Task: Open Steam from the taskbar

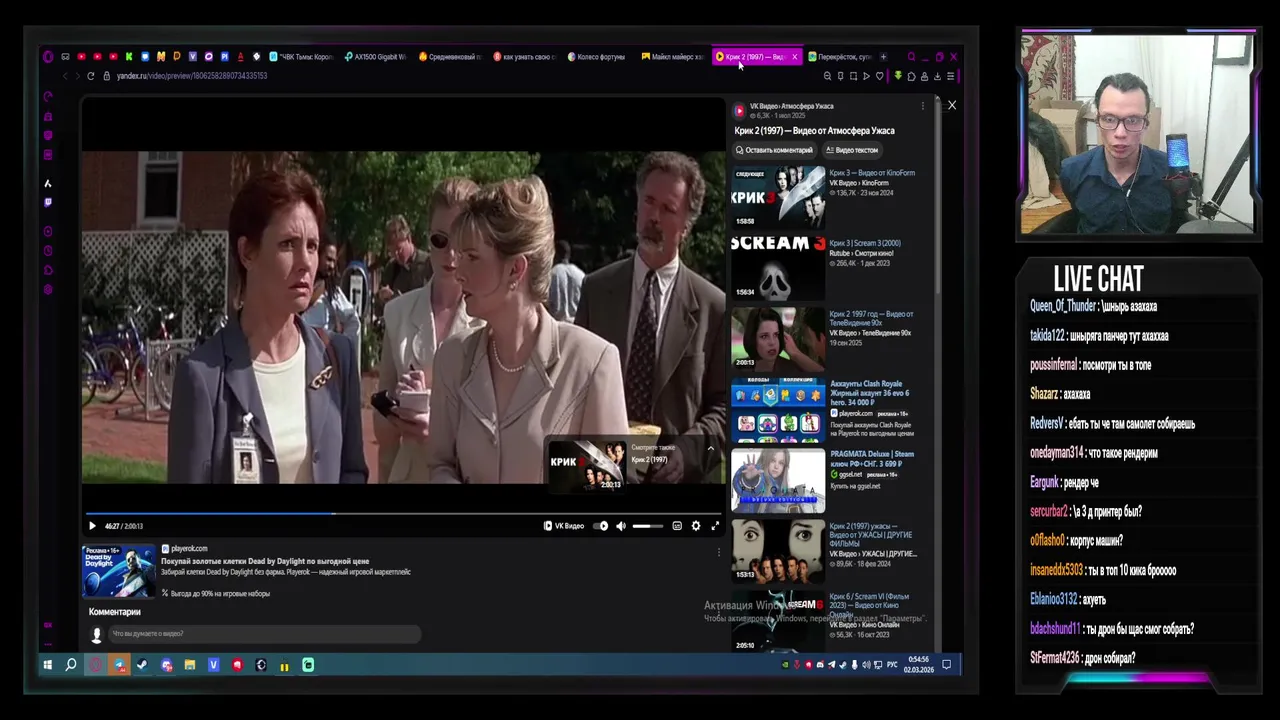Action: click(x=142, y=665)
